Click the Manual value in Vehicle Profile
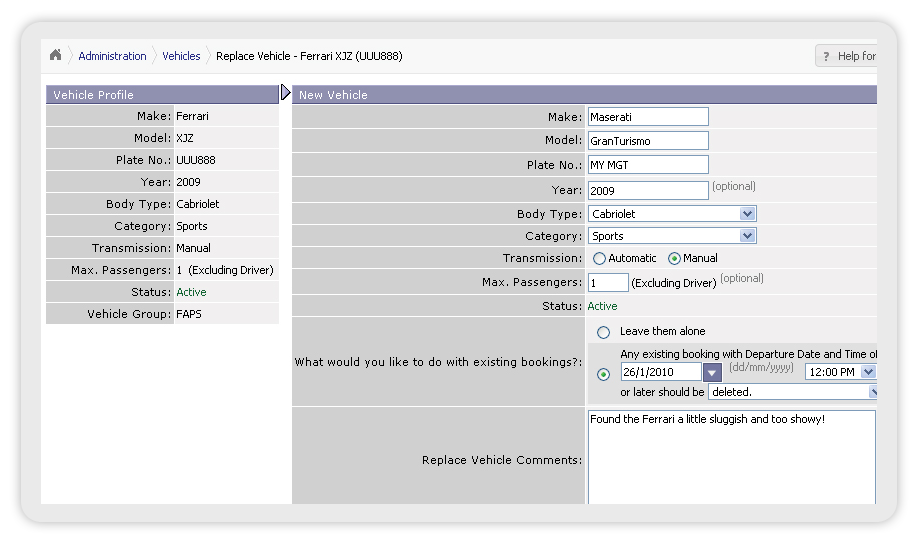The image size is (918, 544). click(x=194, y=248)
